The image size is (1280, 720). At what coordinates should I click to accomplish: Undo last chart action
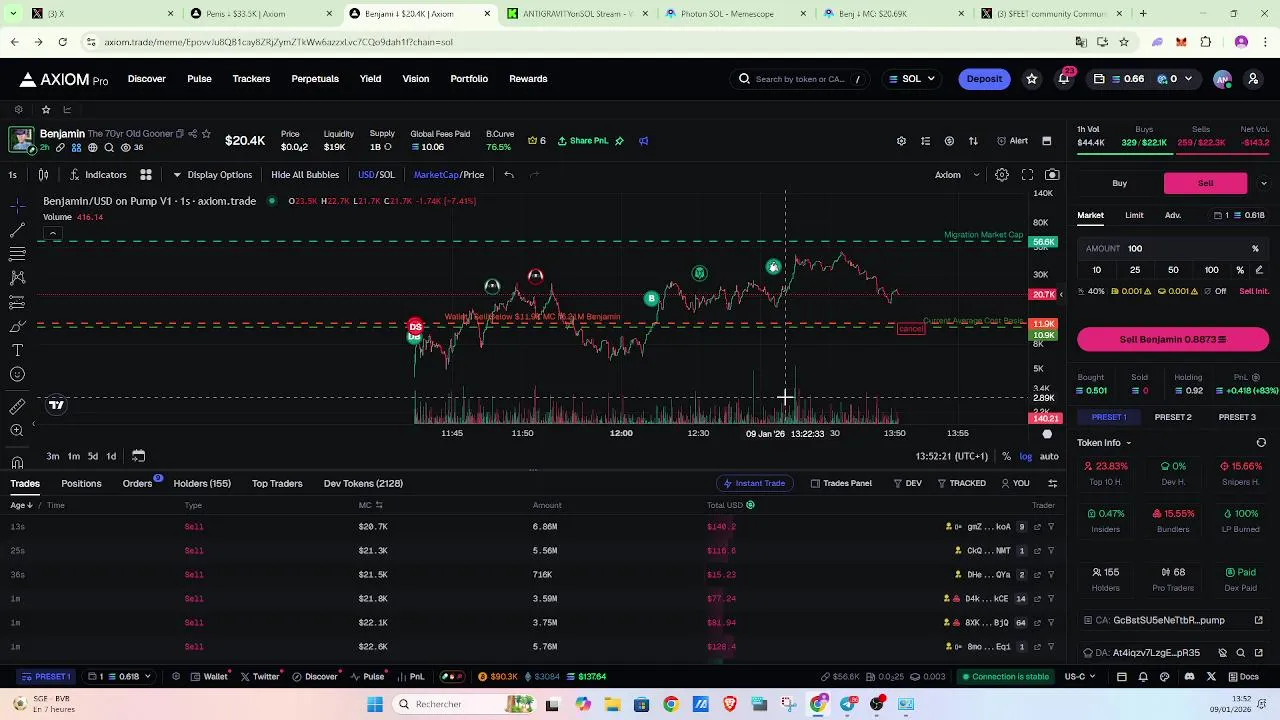(509, 175)
